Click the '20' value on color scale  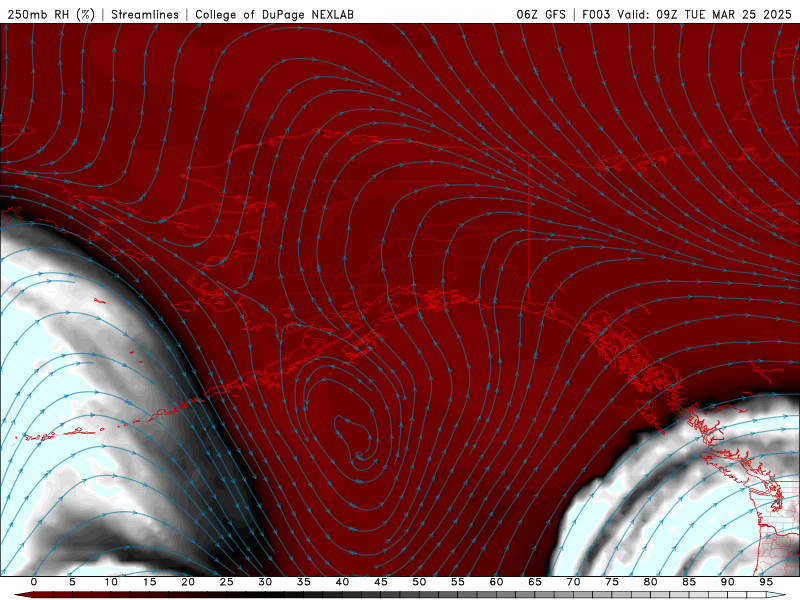188,582
